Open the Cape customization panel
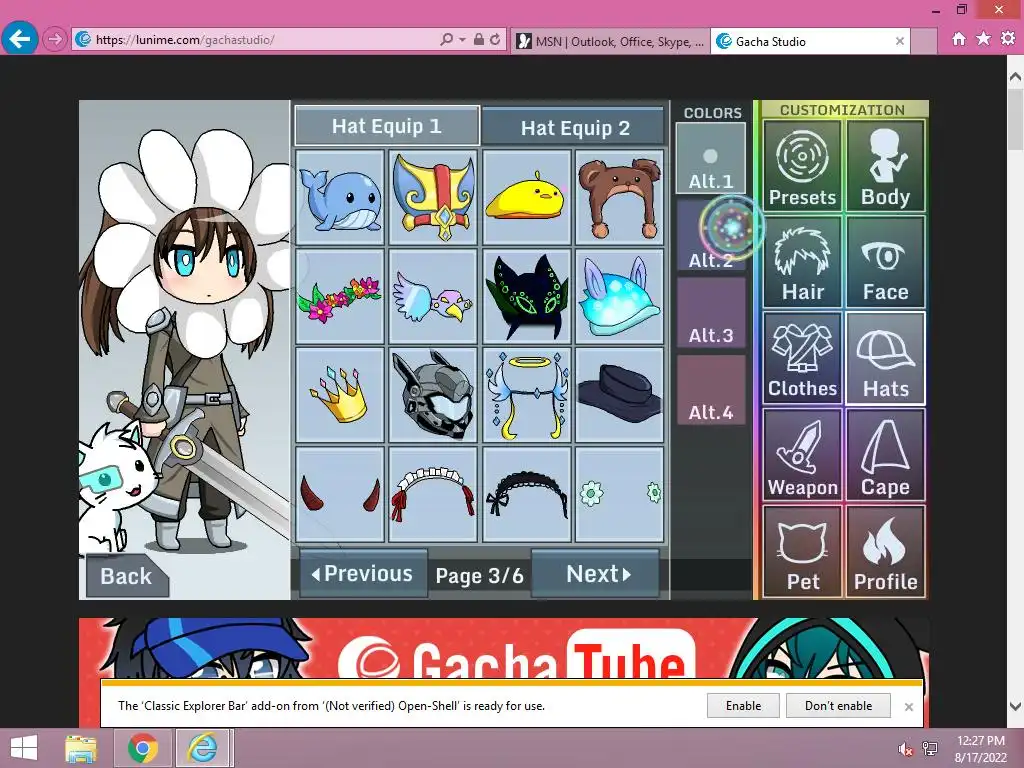Screen dimensions: 1024x768 [886, 455]
